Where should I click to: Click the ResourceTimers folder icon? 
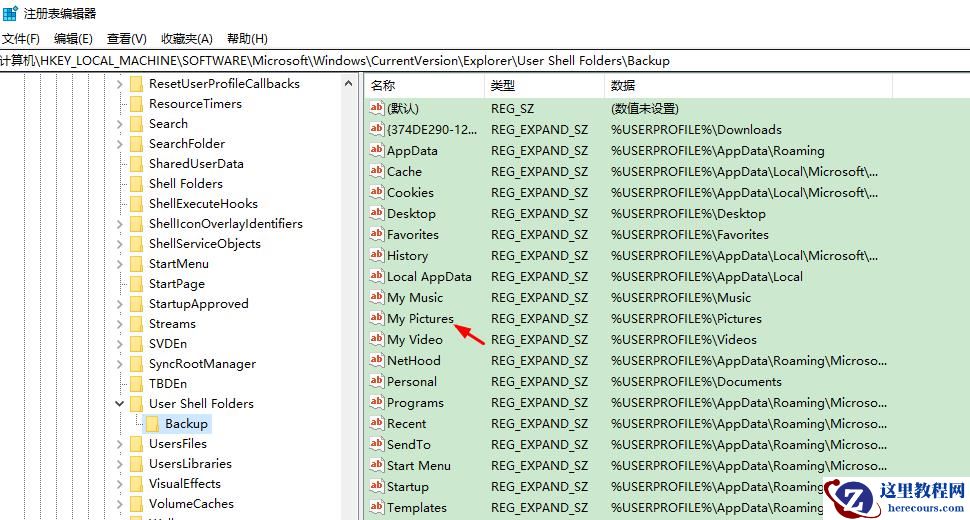click(137, 104)
